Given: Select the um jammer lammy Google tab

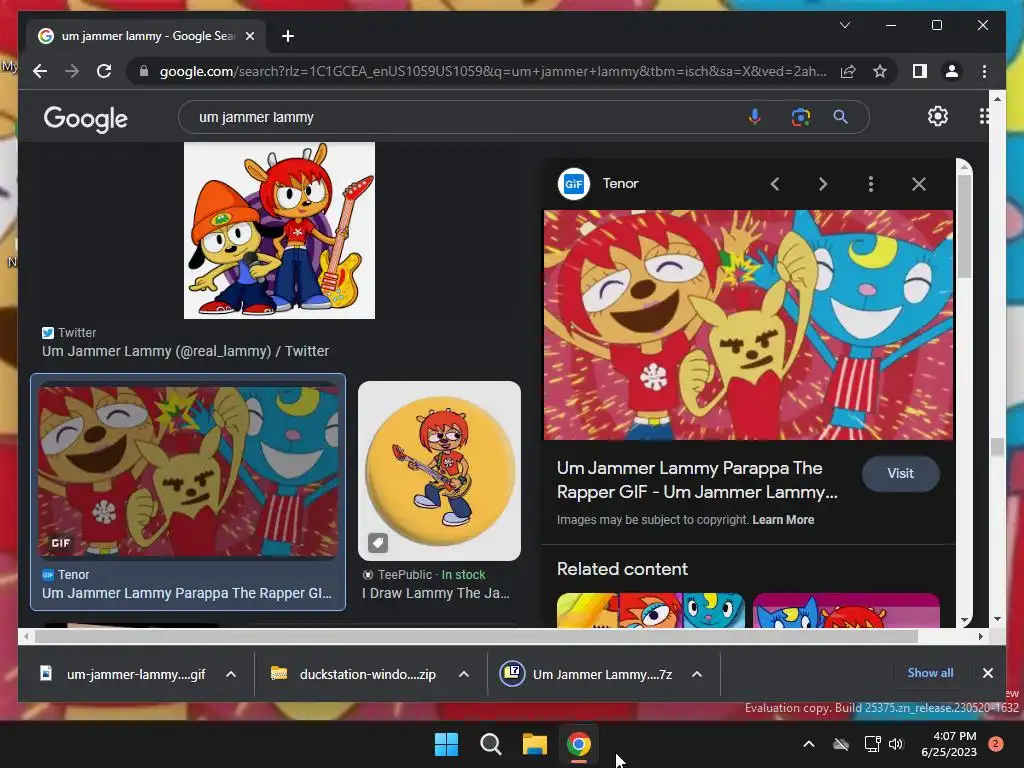Looking at the screenshot, I should tap(146, 36).
